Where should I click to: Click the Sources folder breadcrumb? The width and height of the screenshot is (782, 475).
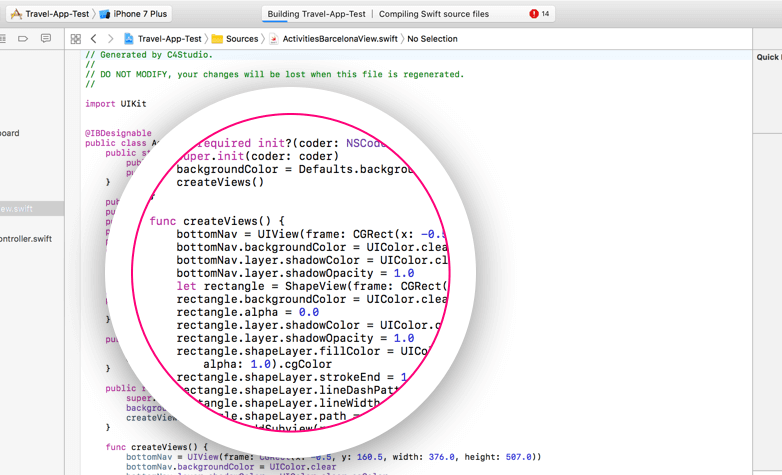click(242, 38)
